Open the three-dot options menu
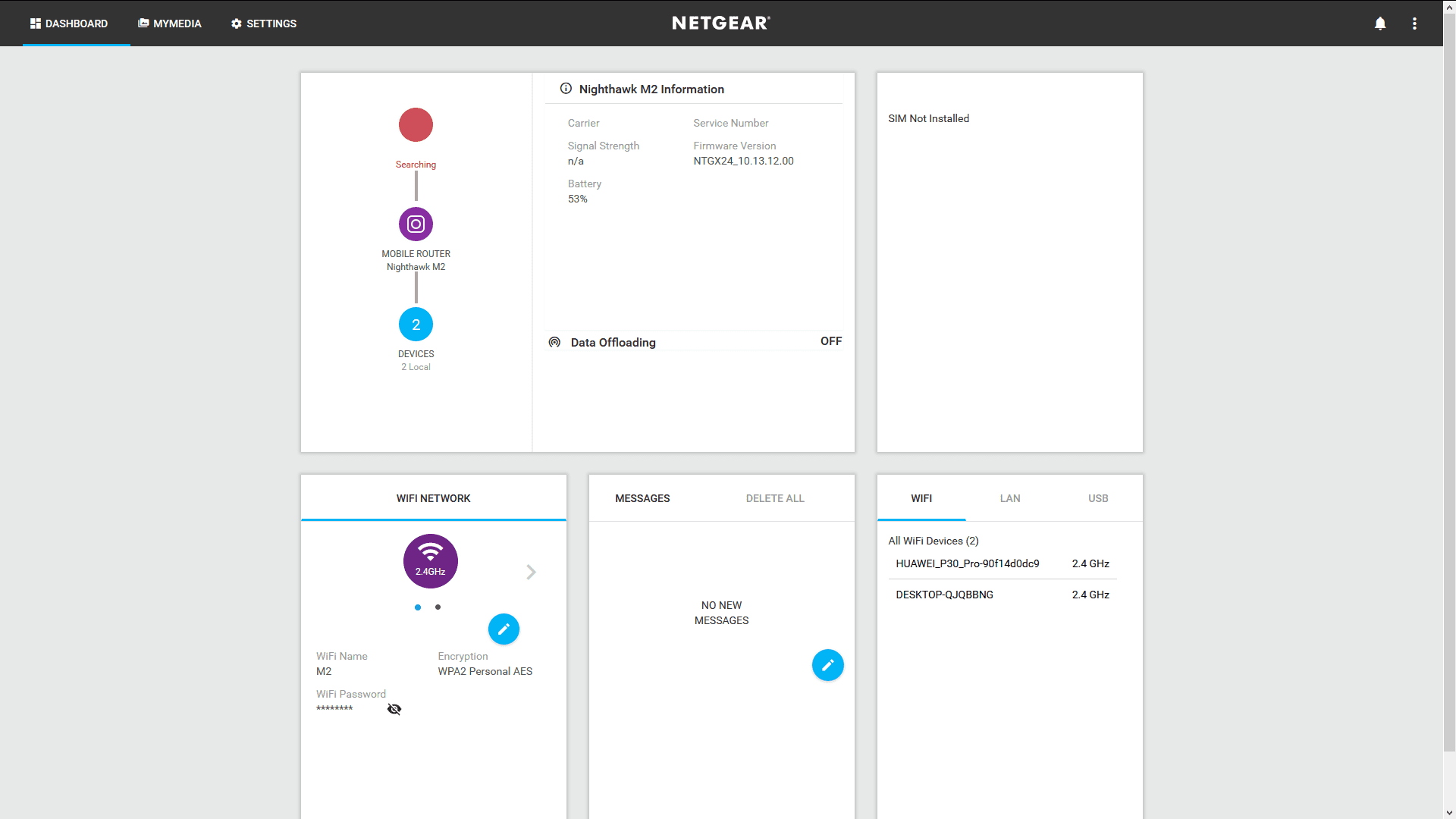1456x819 pixels. coord(1414,24)
